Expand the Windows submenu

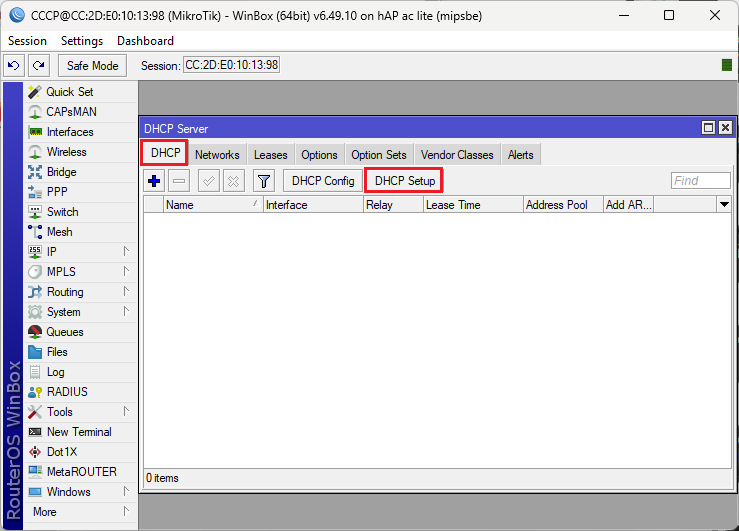tap(81, 491)
